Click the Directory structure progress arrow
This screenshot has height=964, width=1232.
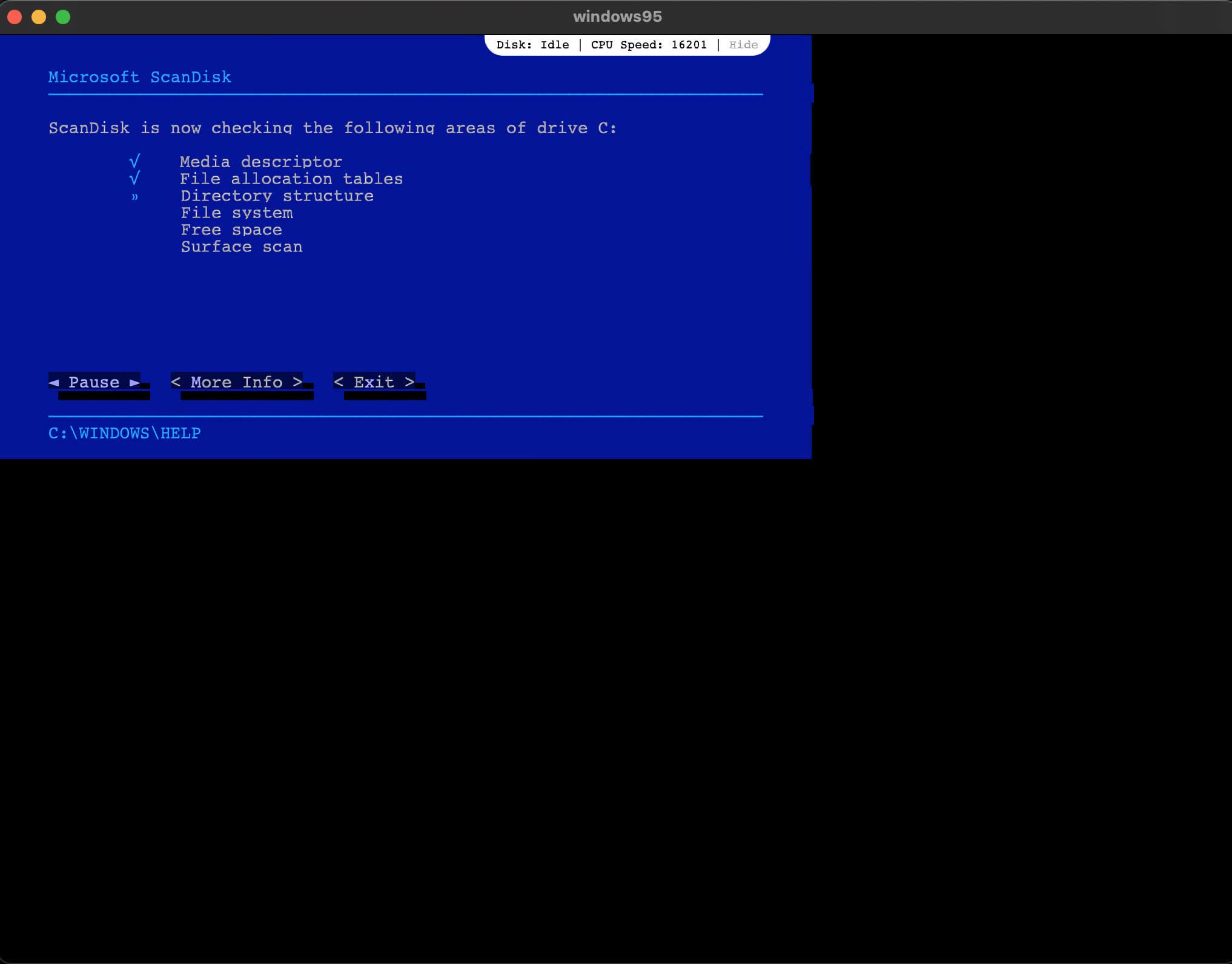pos(134,196)
